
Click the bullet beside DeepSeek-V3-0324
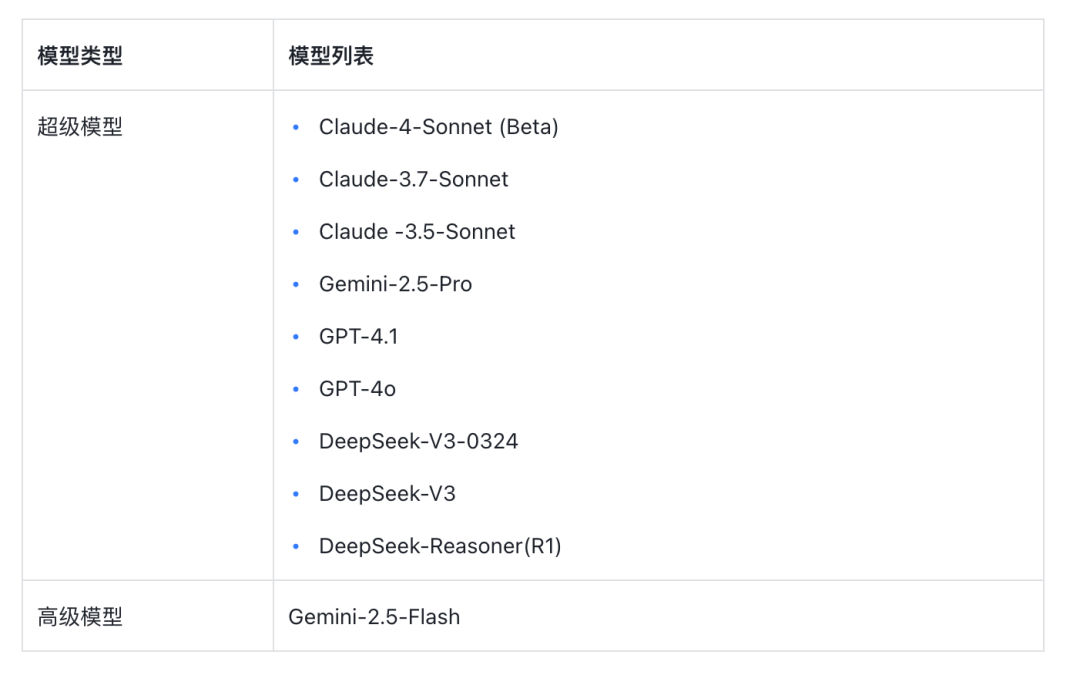[296, 442]
